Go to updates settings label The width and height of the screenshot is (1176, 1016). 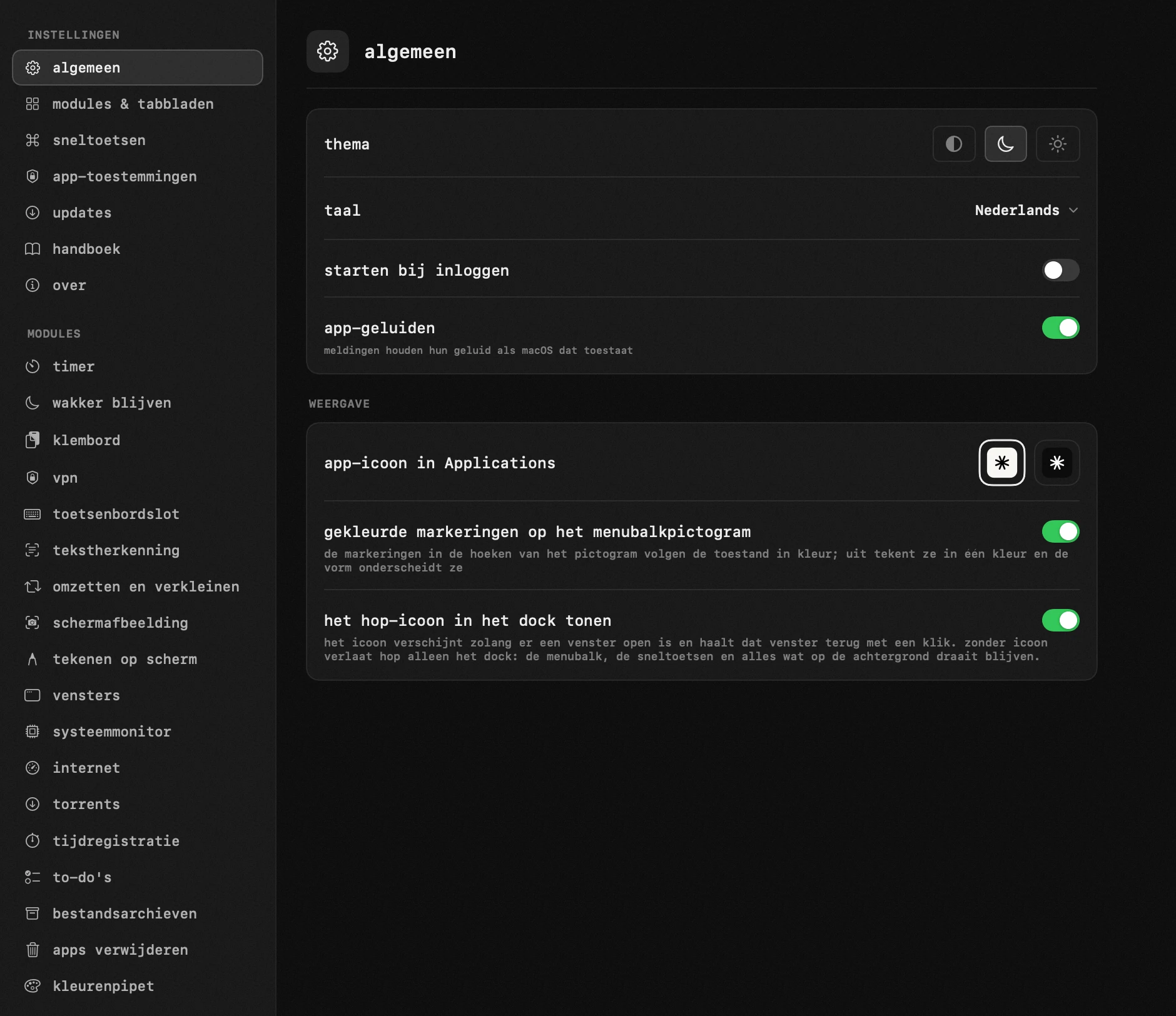click(x=82, y=213)
